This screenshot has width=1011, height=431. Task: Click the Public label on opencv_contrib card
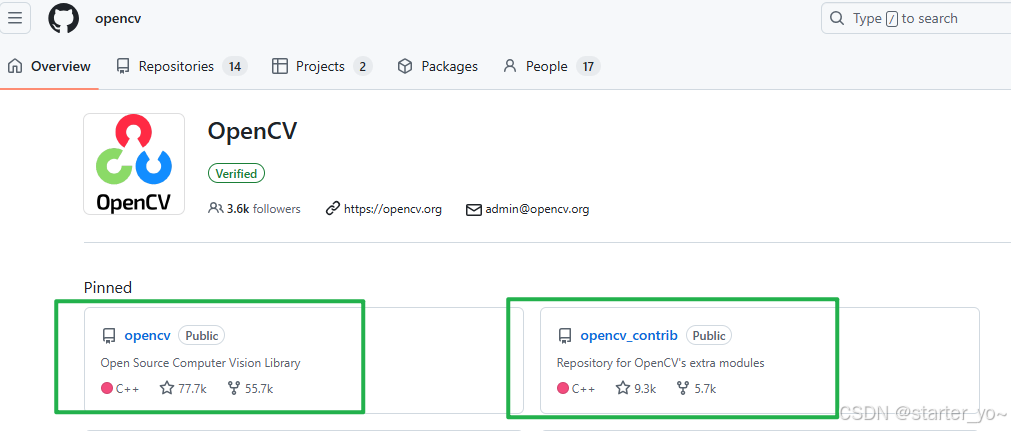pyautogui.click(x=709, y=336)
